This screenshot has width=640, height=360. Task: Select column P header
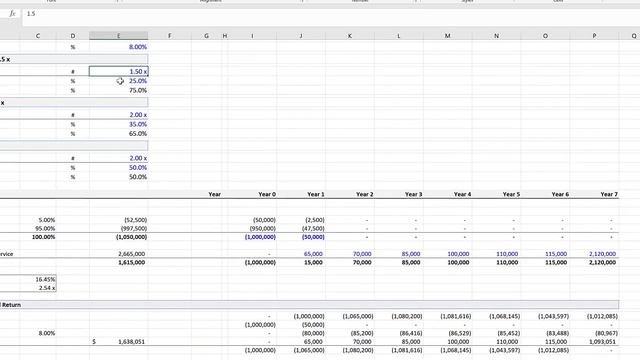point(594,36)
